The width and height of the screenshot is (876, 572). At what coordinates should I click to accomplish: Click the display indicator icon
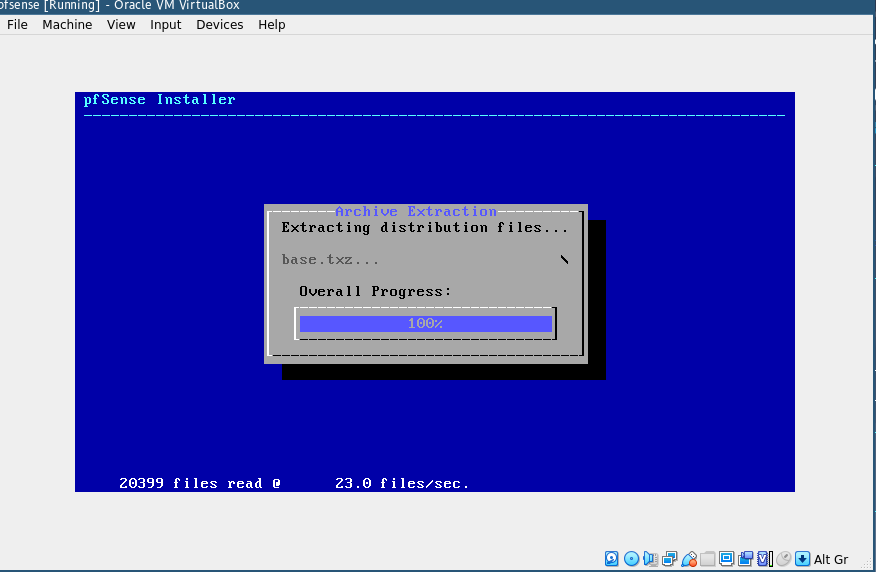726,559
